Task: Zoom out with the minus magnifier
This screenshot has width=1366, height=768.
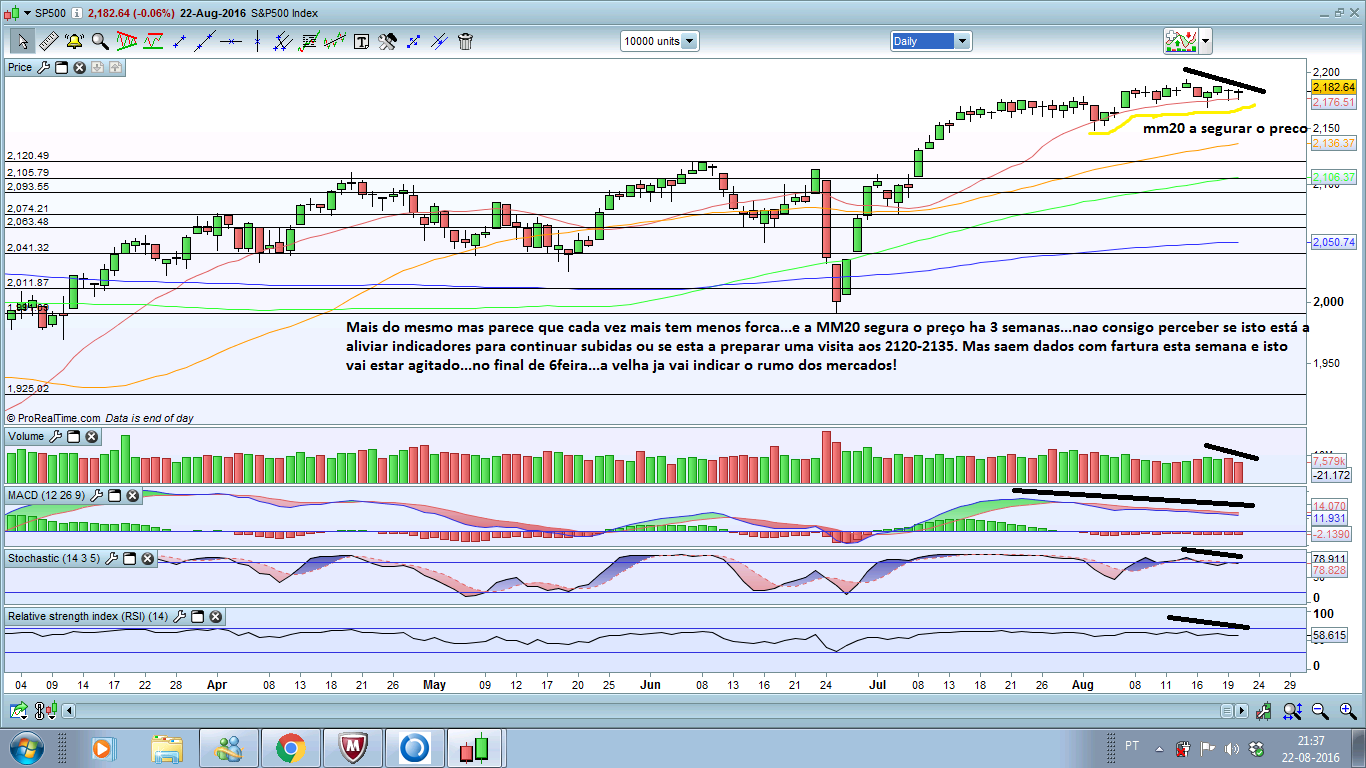Action: tap(1320, 711)
